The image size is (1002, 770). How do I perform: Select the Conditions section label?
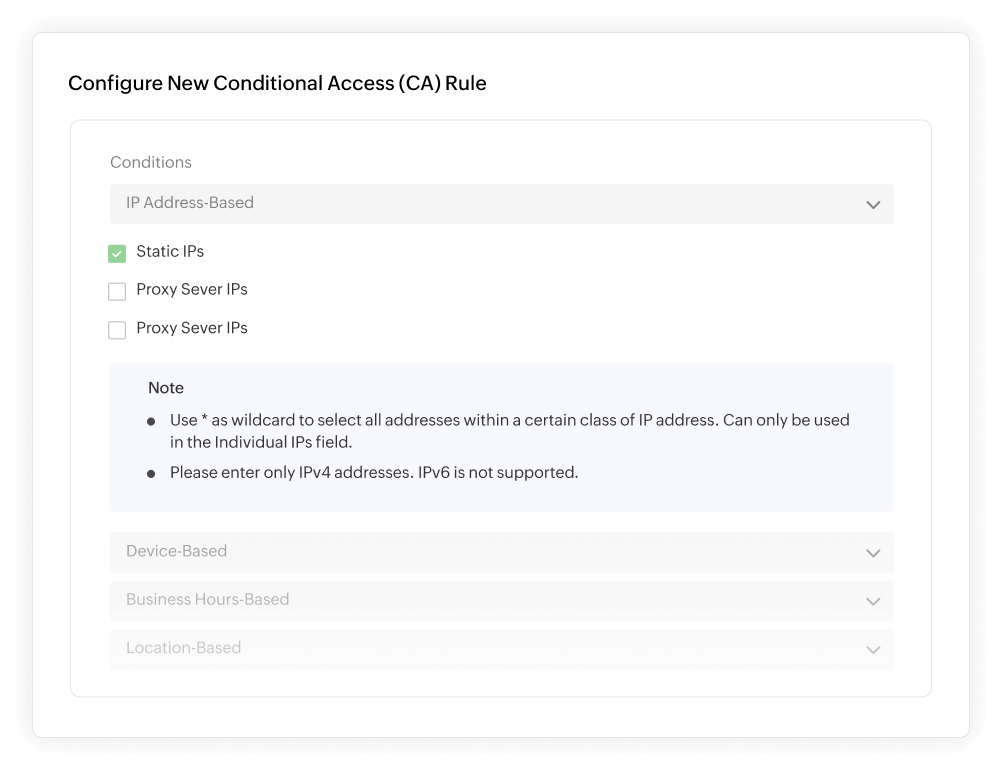click(151, 162)
